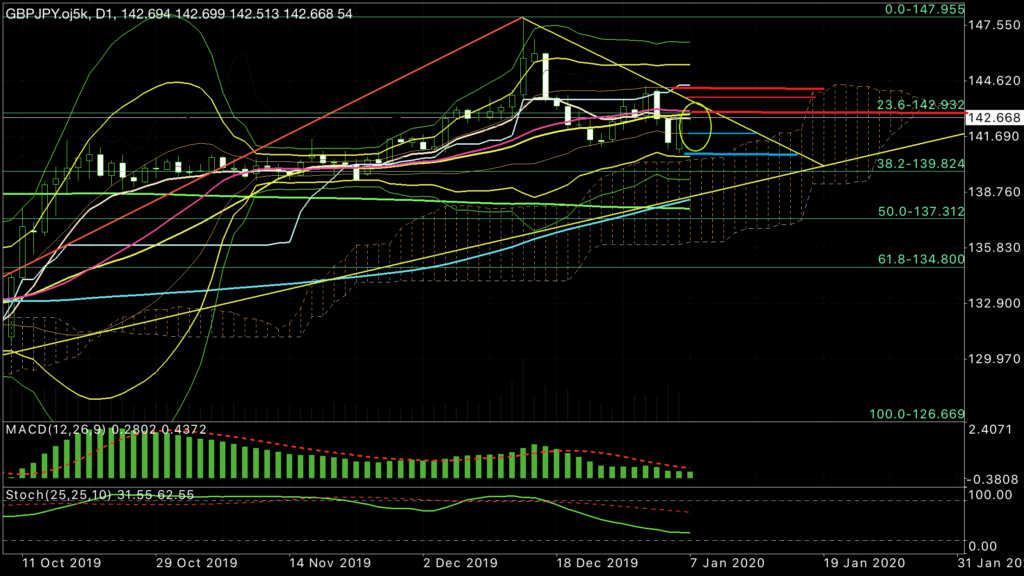Select the 7 Jan 2020 date label
The width and height of the screenshot is (1024, 576).
(728, 563)
